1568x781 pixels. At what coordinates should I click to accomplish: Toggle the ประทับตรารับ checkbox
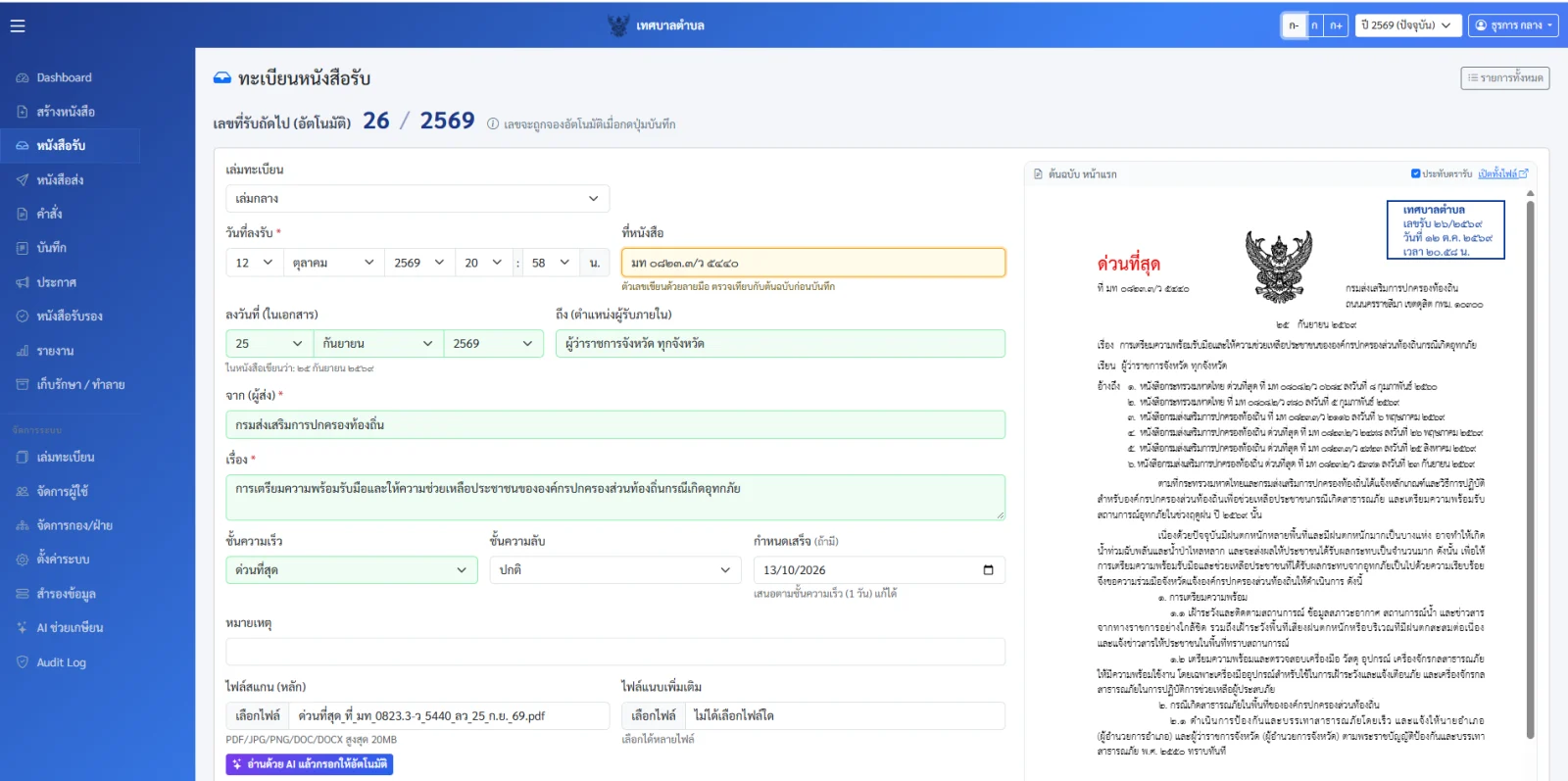click(x=1416, y=173)
